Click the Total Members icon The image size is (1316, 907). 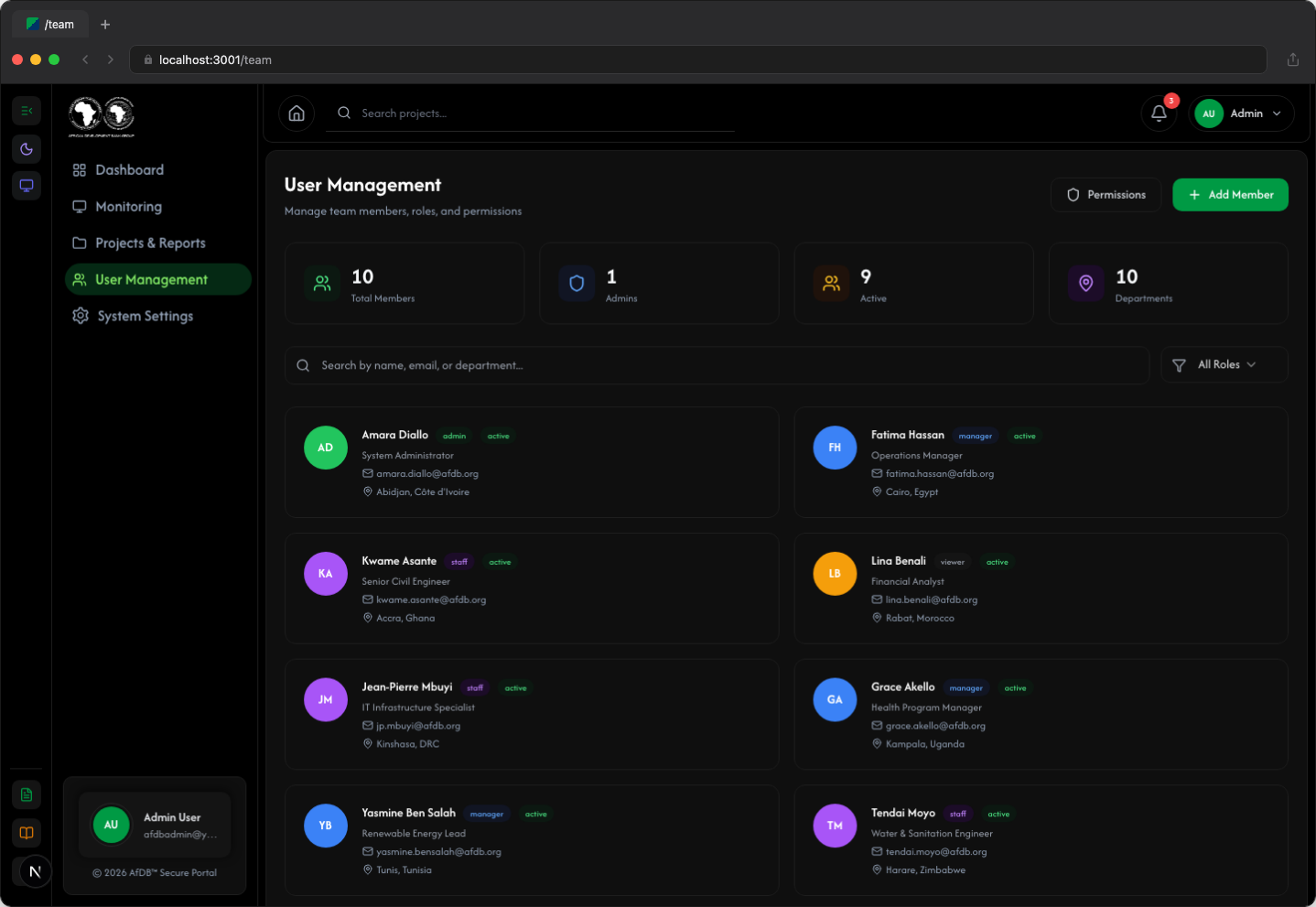pos(322,284)
